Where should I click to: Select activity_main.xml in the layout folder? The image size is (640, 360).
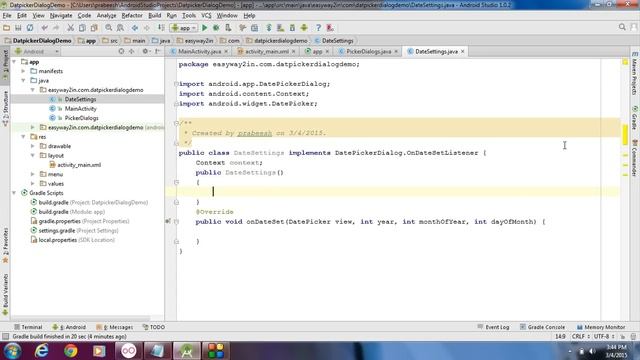pos(79,165)
